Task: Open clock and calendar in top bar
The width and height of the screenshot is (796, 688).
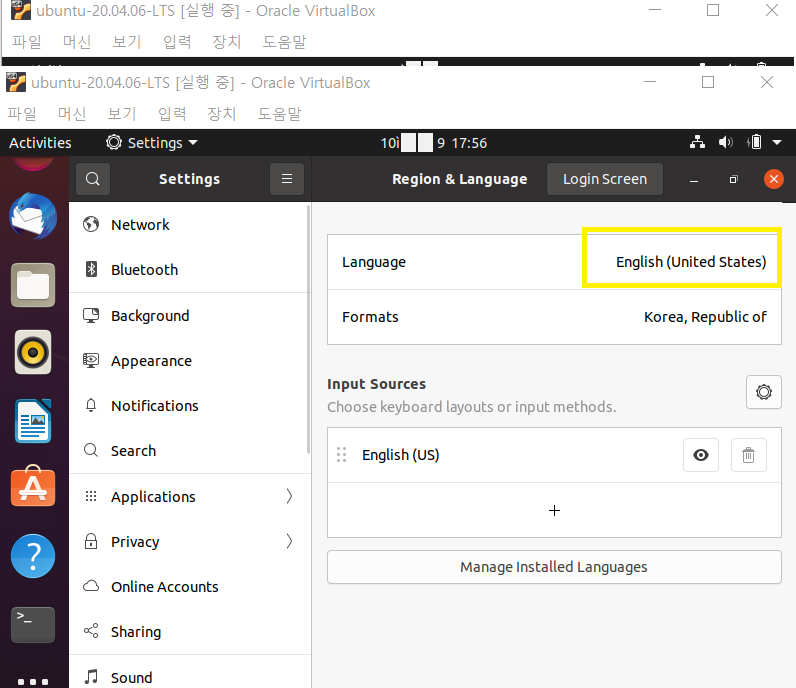Action: coord(434,143)
